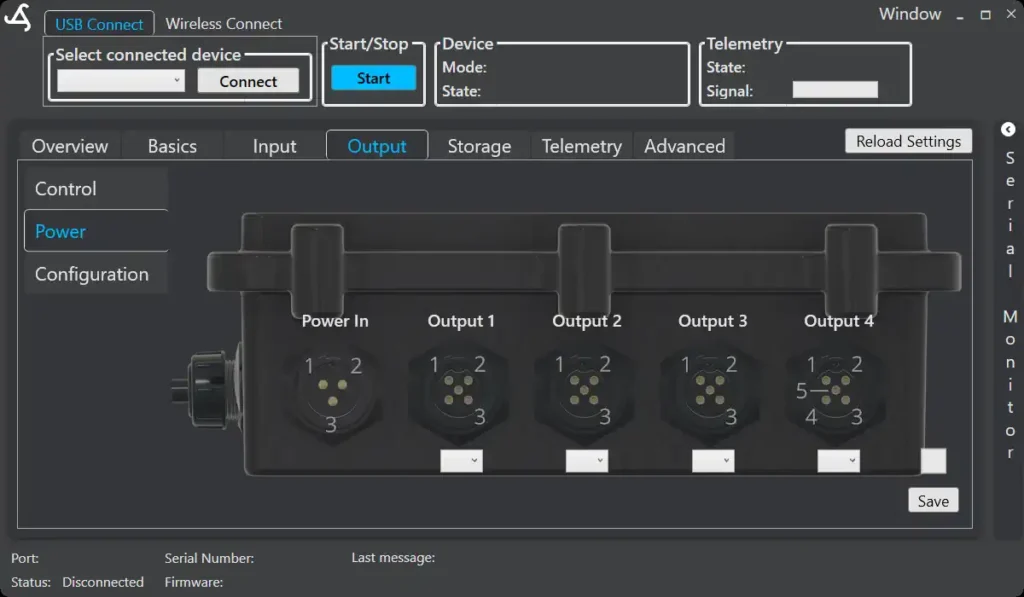Collapse the Serial Monitor side panel arrow
Viewport: 1024px width, 597px height.
point(1008,129)
